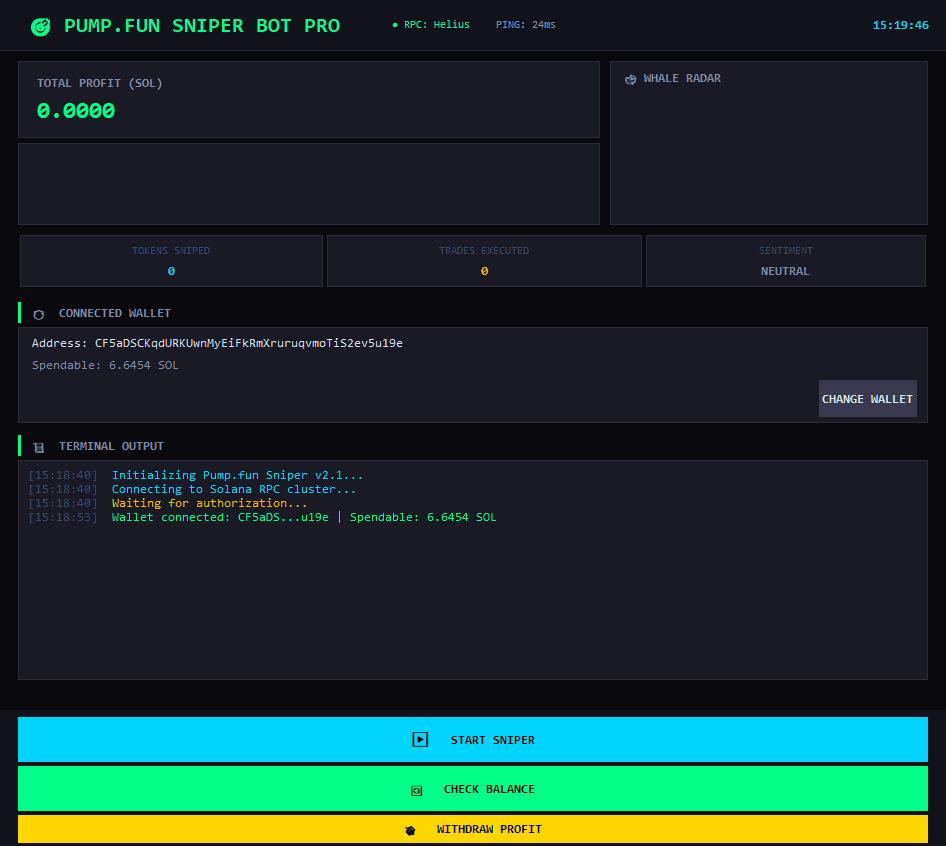Click the TRADES EXECUTED label
The height and width of the screenshot is (846, 946).
click(484, 250)
